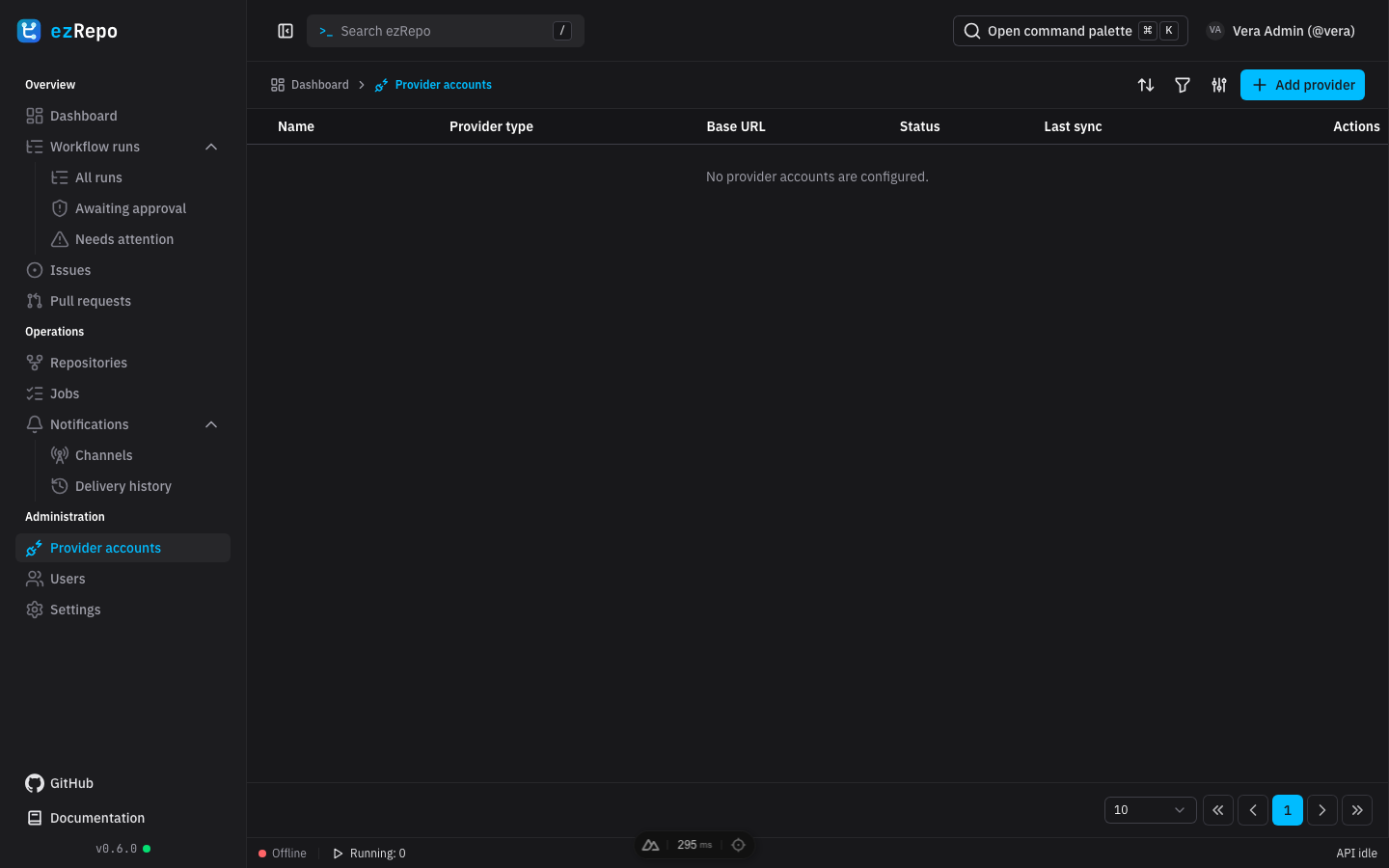Open column settings sliders icon
Viewport: 1389px width, 868px height.
(x=1219, y=85)
